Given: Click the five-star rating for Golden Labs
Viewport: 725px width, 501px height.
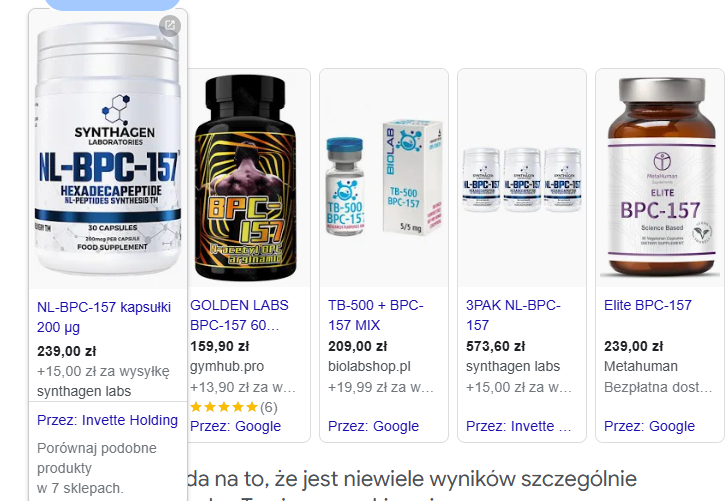Looking at the screenshot, I should [224, 407].
